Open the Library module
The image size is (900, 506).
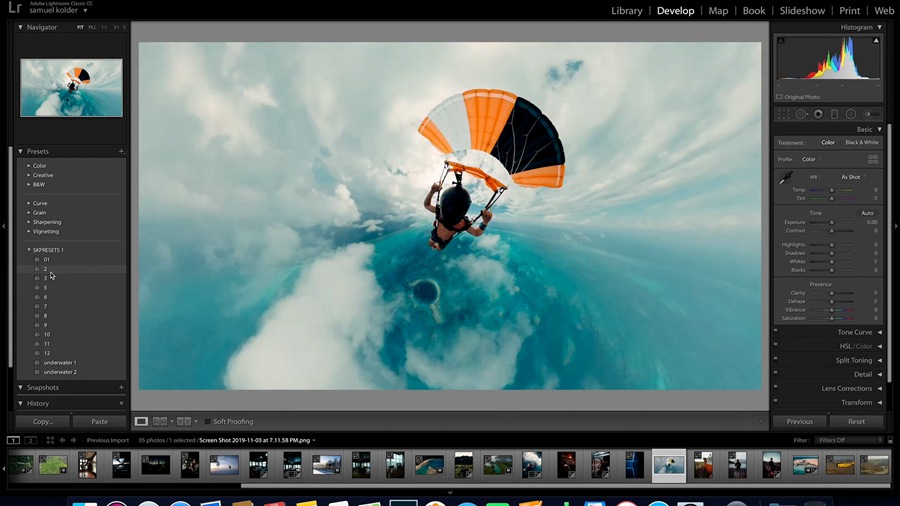626,10
